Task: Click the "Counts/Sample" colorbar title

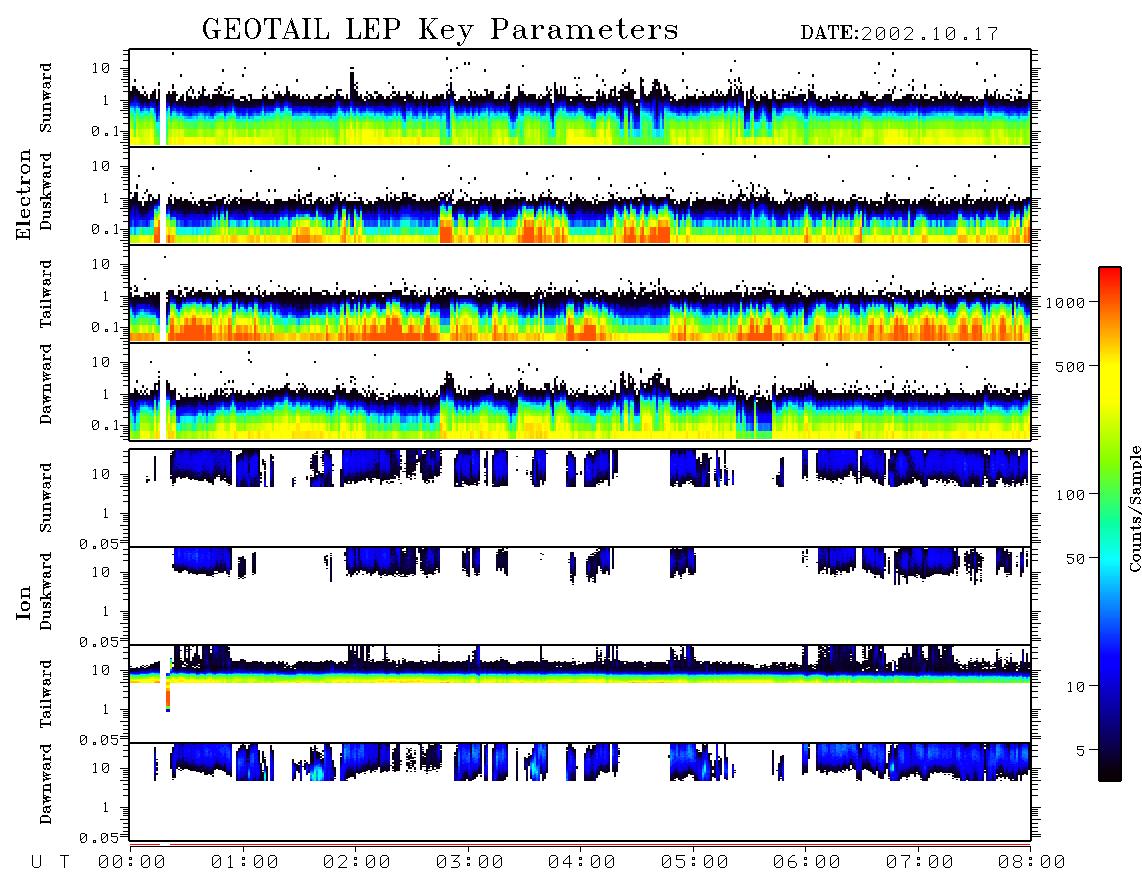Action: point(1134,508)
